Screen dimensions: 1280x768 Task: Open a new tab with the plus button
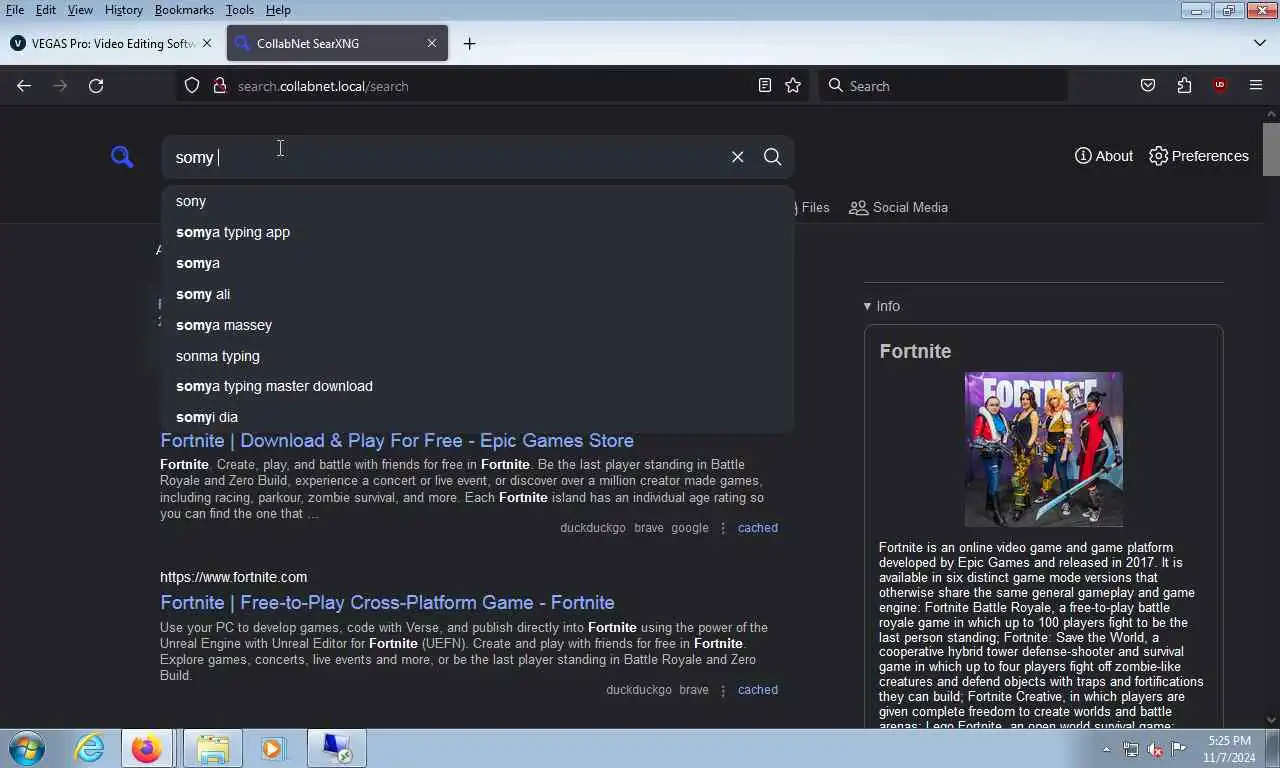[x=469, y=43]
